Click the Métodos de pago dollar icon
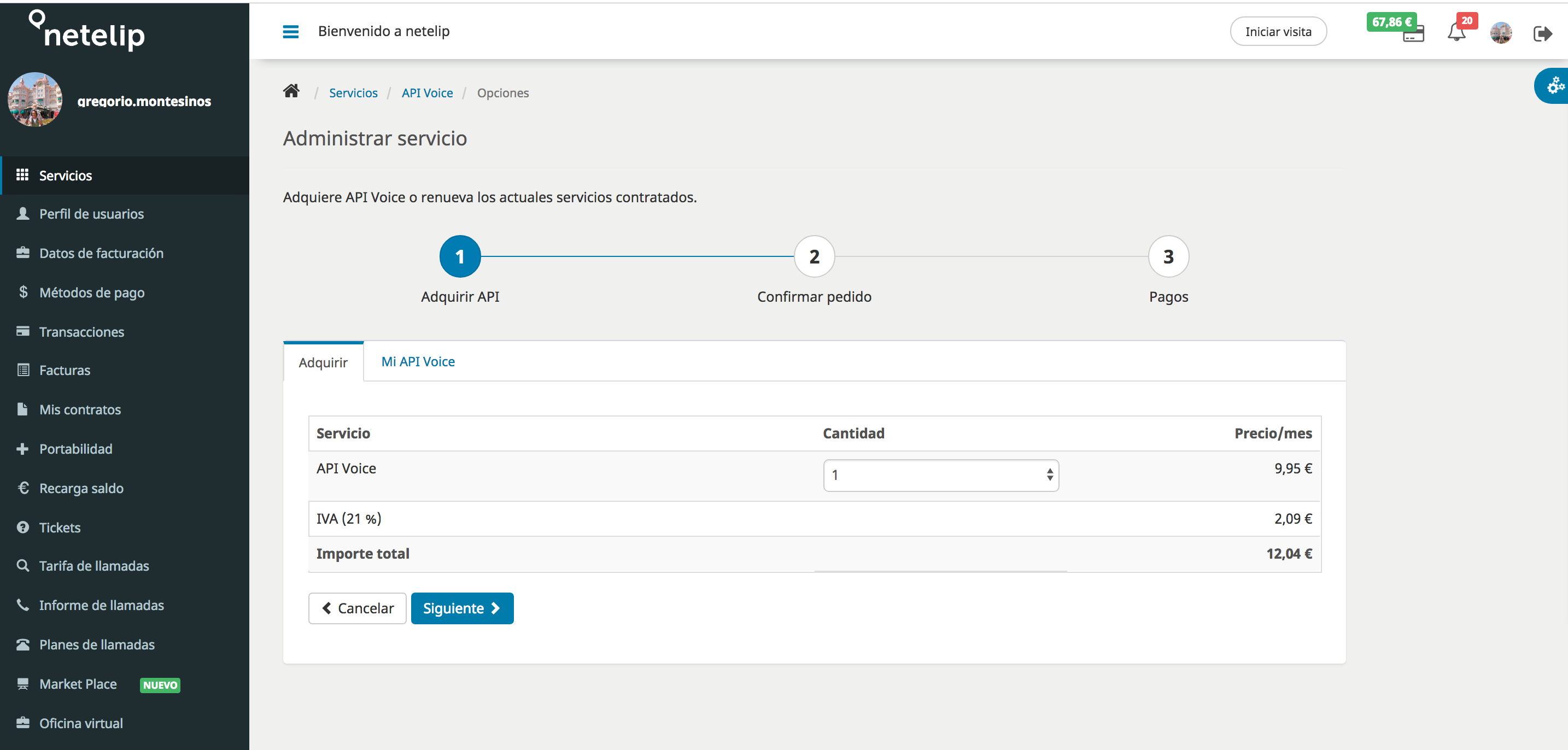Screen dimensions: 1568x750 [23, 291]
